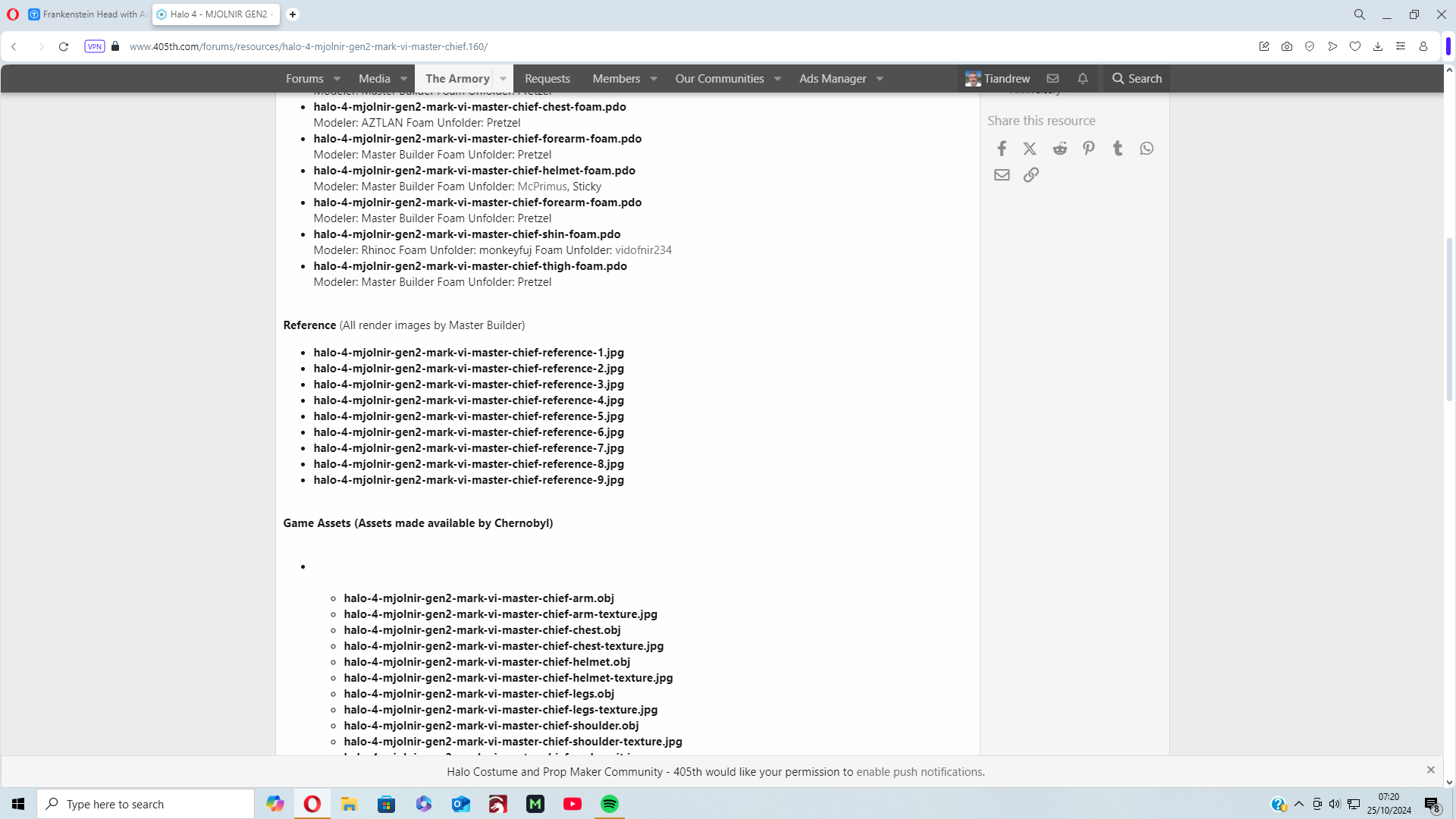The image size is (1456, 819).
Task: Expand the Forums dropdown arrow
Action: pyautogui.click(x=337, y=79)
